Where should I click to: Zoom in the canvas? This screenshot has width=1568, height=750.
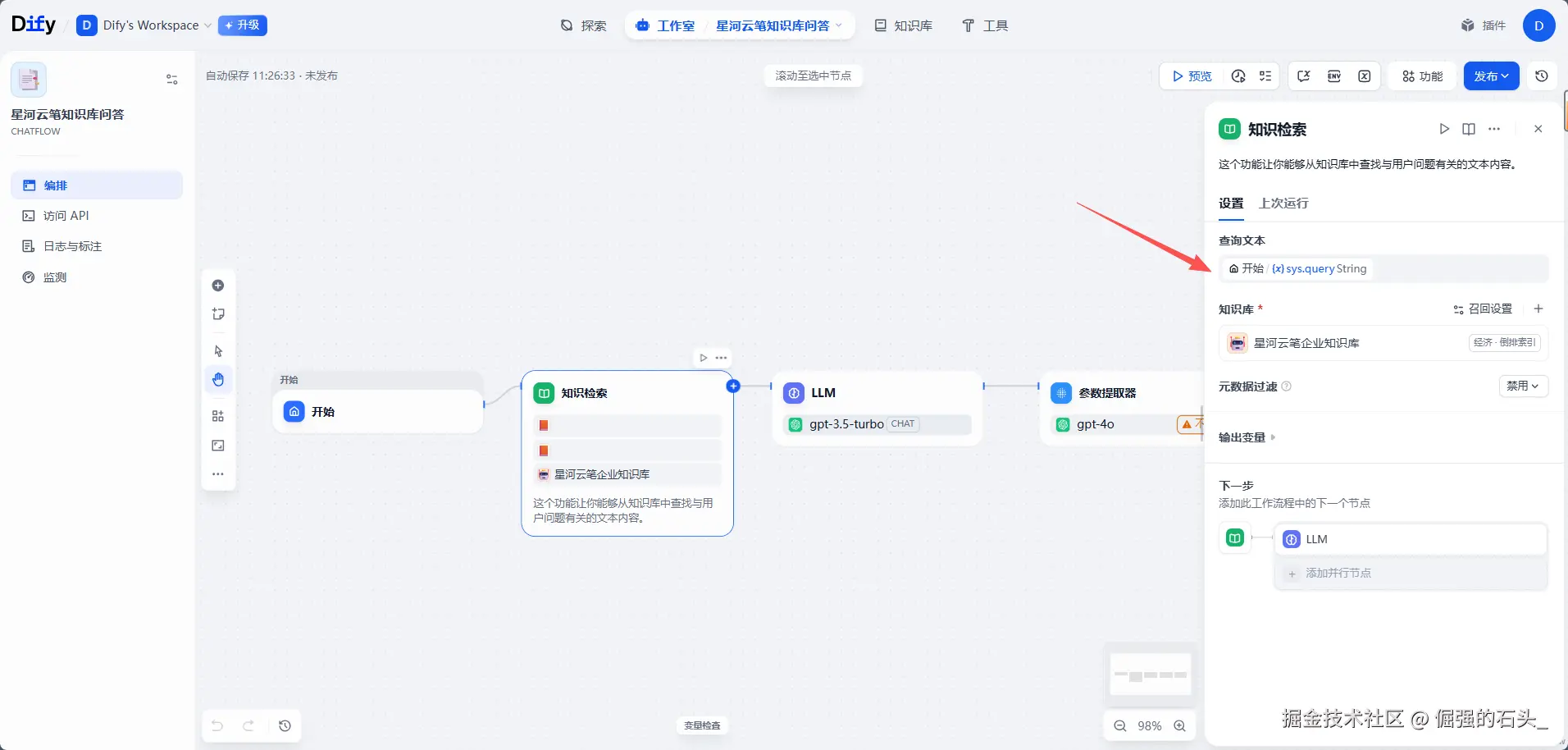click(x=1180, y=725)
